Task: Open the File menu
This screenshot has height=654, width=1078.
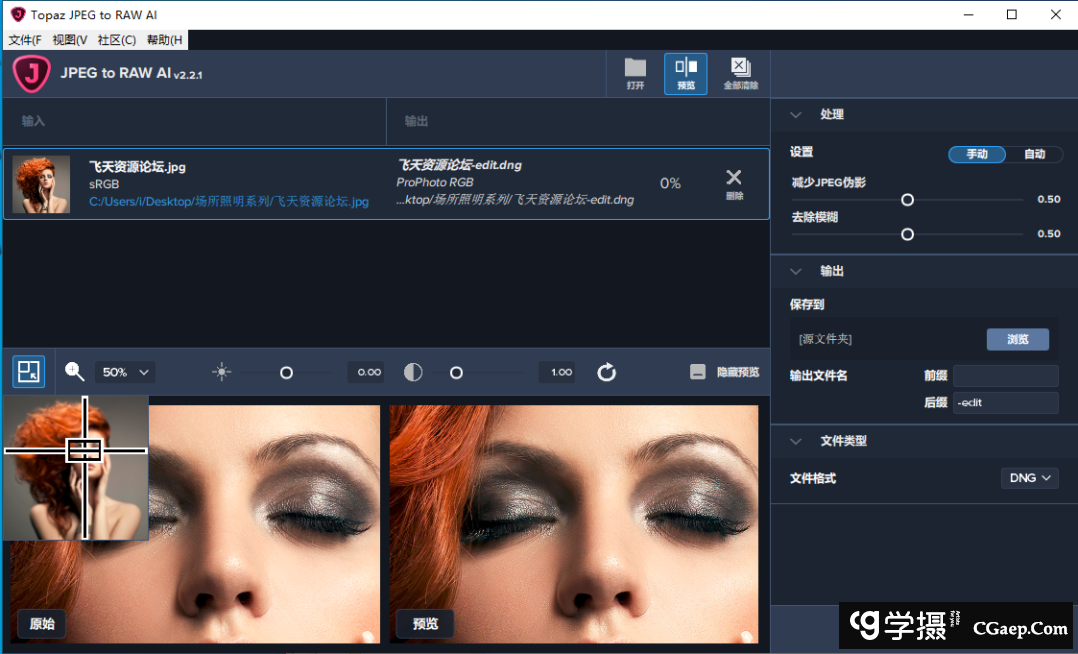Action: pyautogui.click(x=25, y=40)
